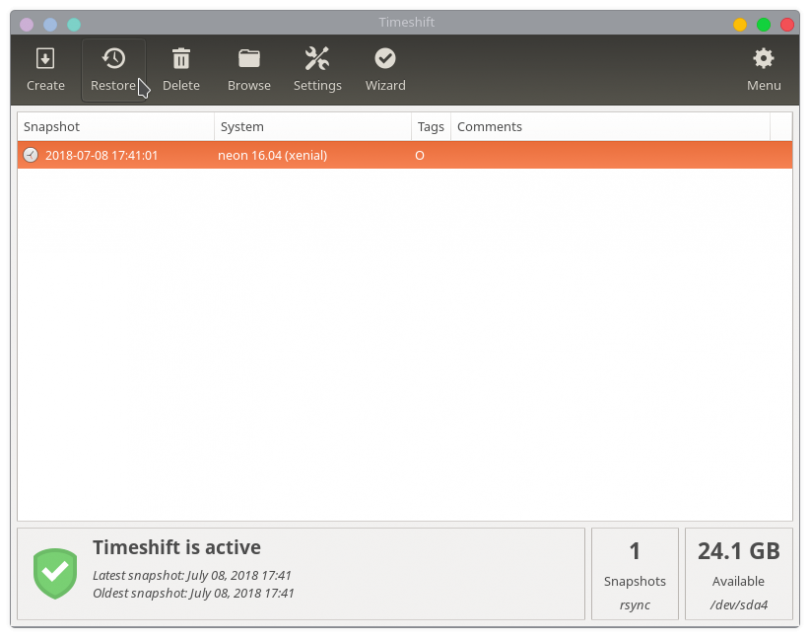The image size is (810, 638).
Task: Click the rsync backend label
Action: click(x=635, y=604)
